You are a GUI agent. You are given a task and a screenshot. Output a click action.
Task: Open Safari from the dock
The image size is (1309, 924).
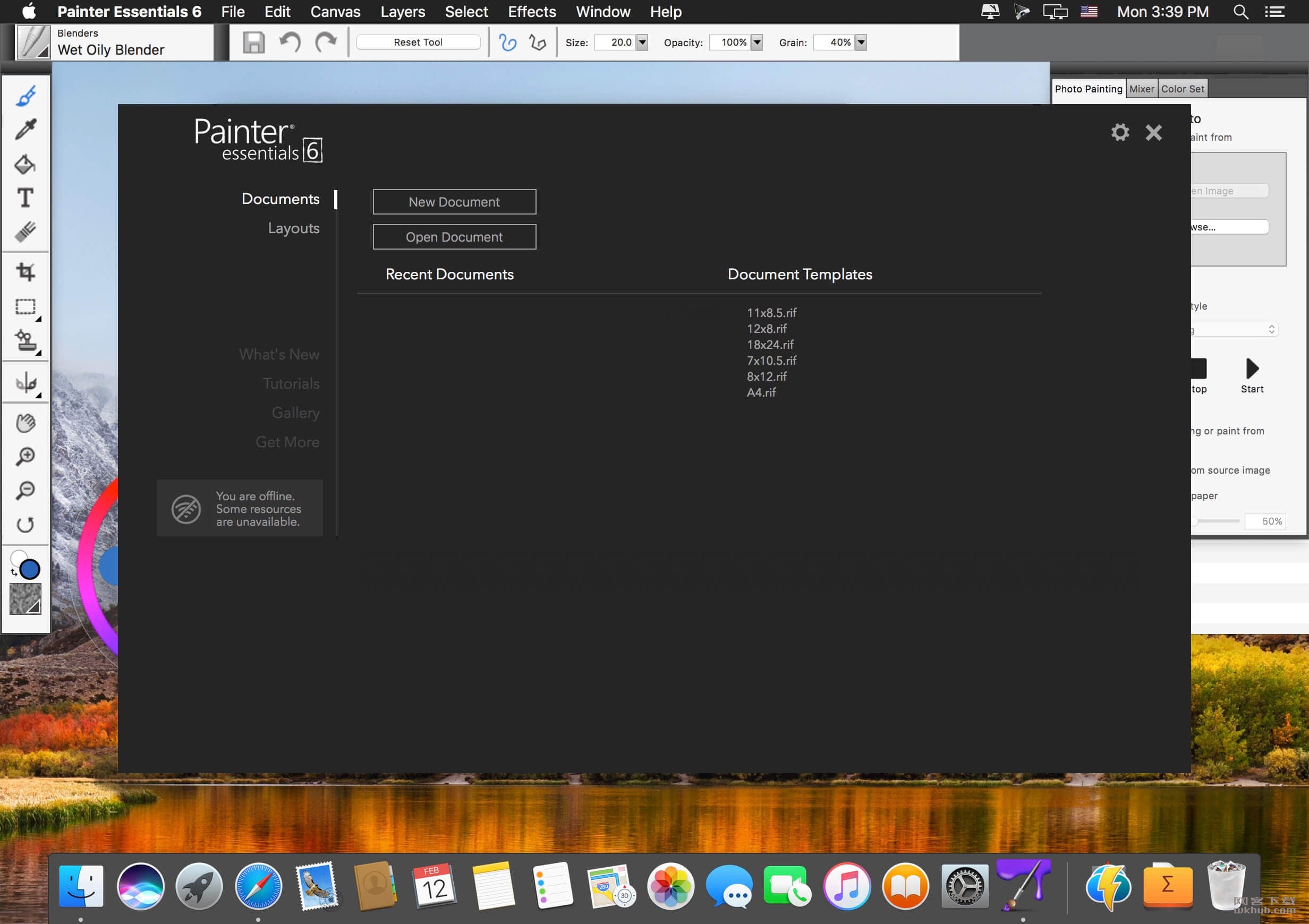(x=258, y=886)
